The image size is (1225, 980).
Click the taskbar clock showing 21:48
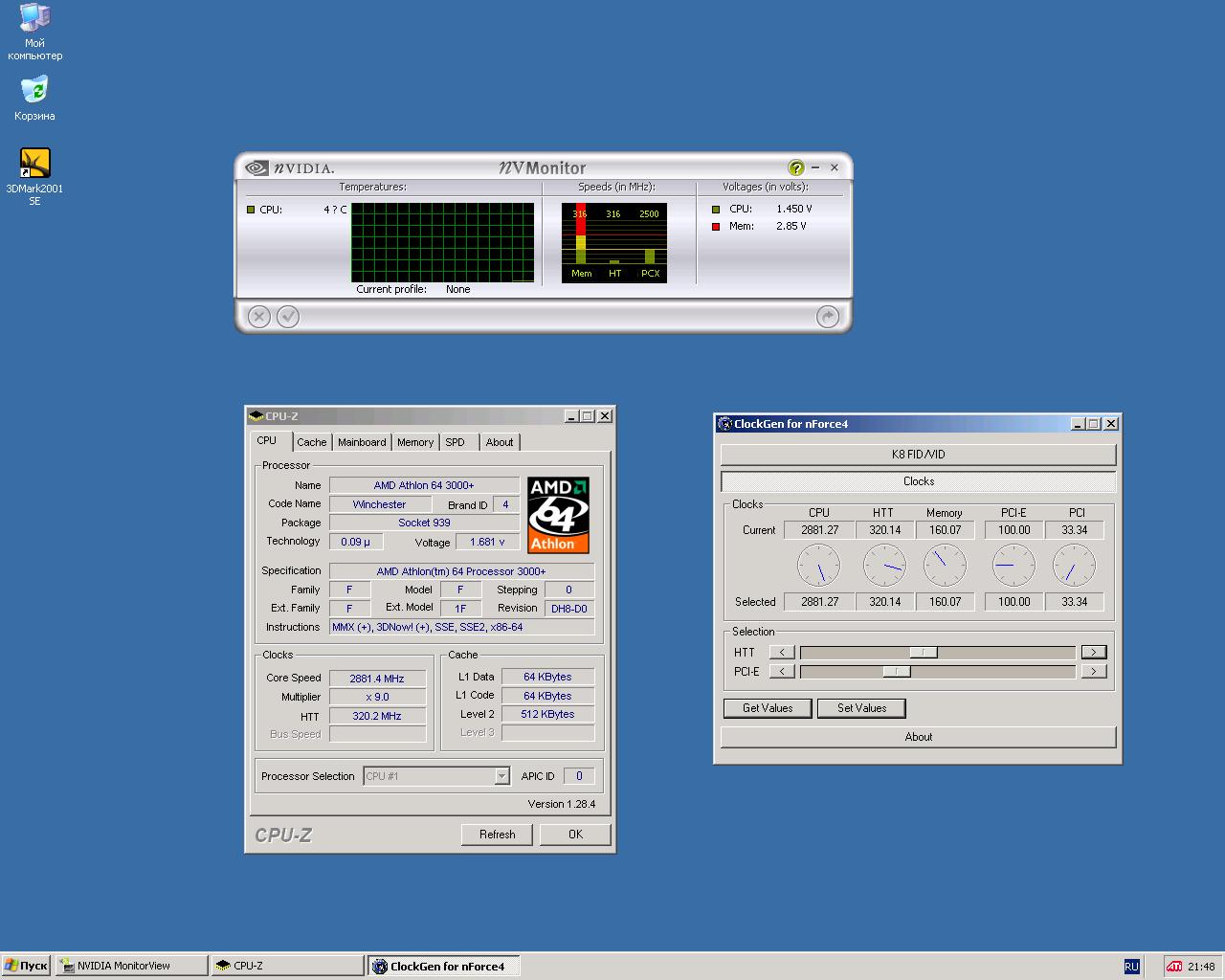[x=1201, y=967]
